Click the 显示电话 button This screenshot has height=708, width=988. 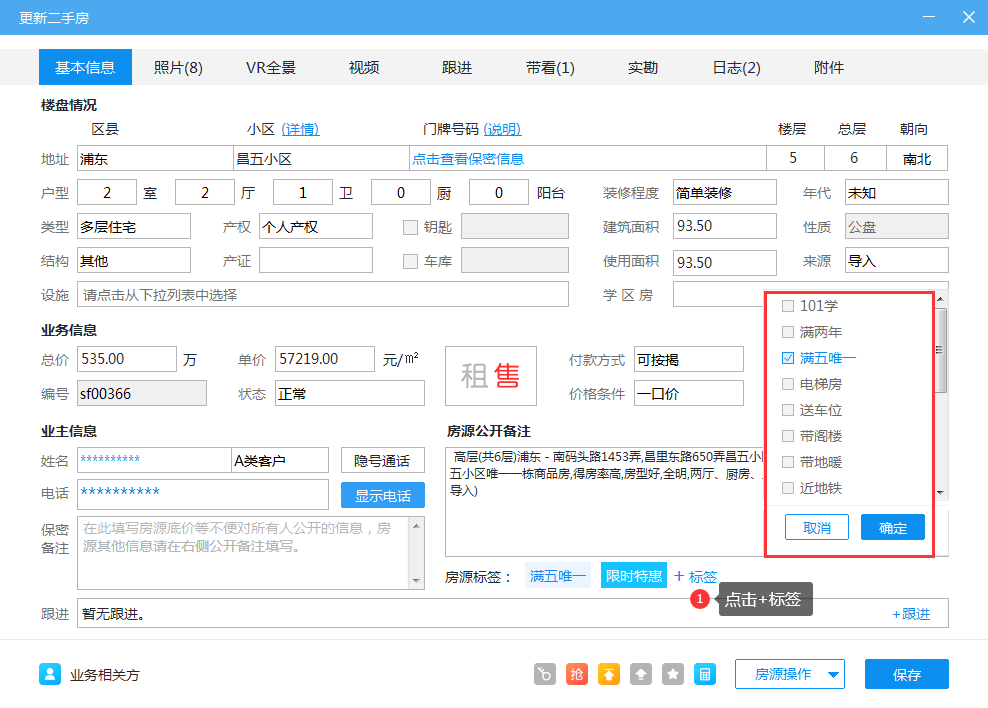[x=382, y=495]
